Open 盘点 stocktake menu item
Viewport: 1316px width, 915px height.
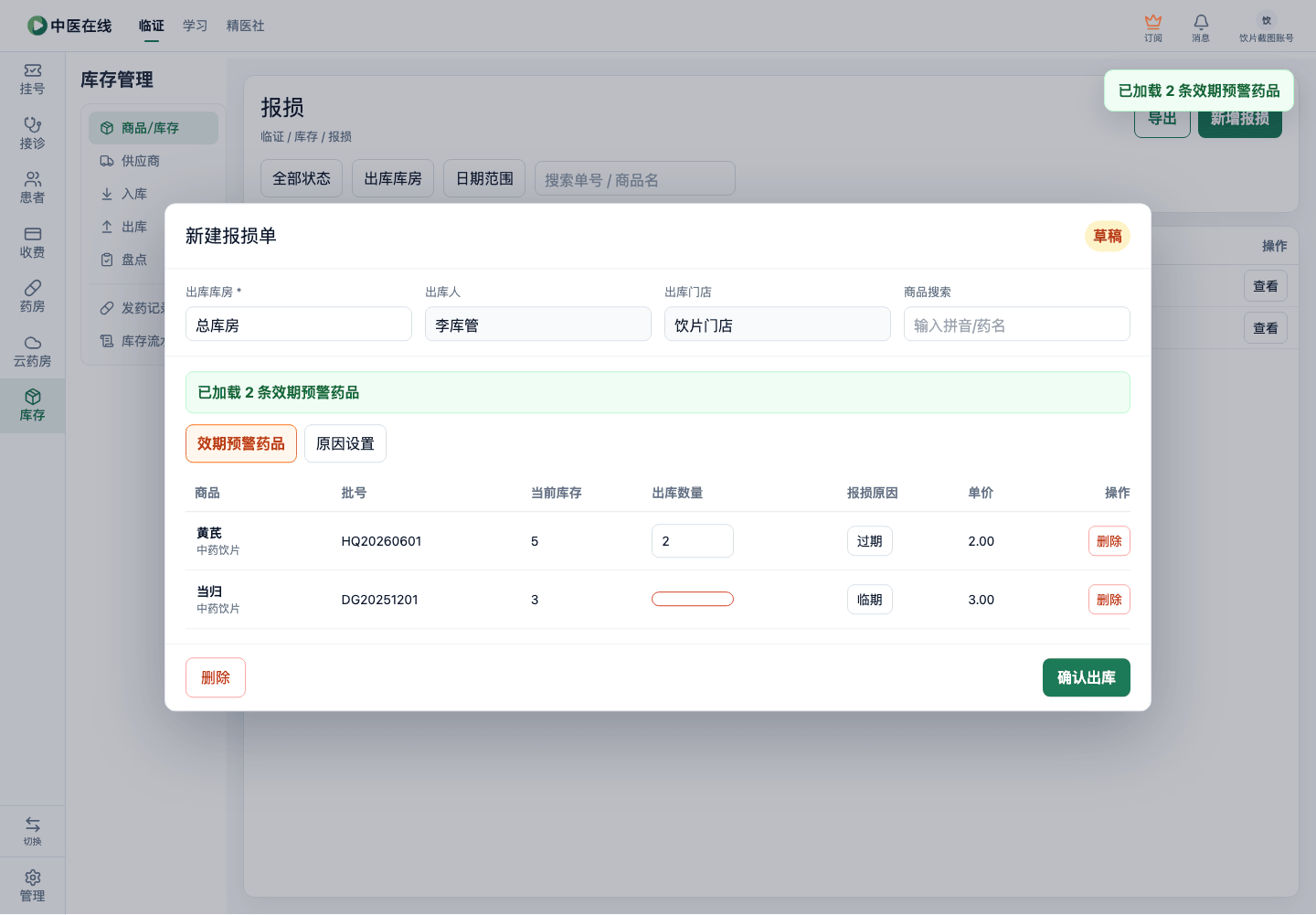(x=128, y=260)
